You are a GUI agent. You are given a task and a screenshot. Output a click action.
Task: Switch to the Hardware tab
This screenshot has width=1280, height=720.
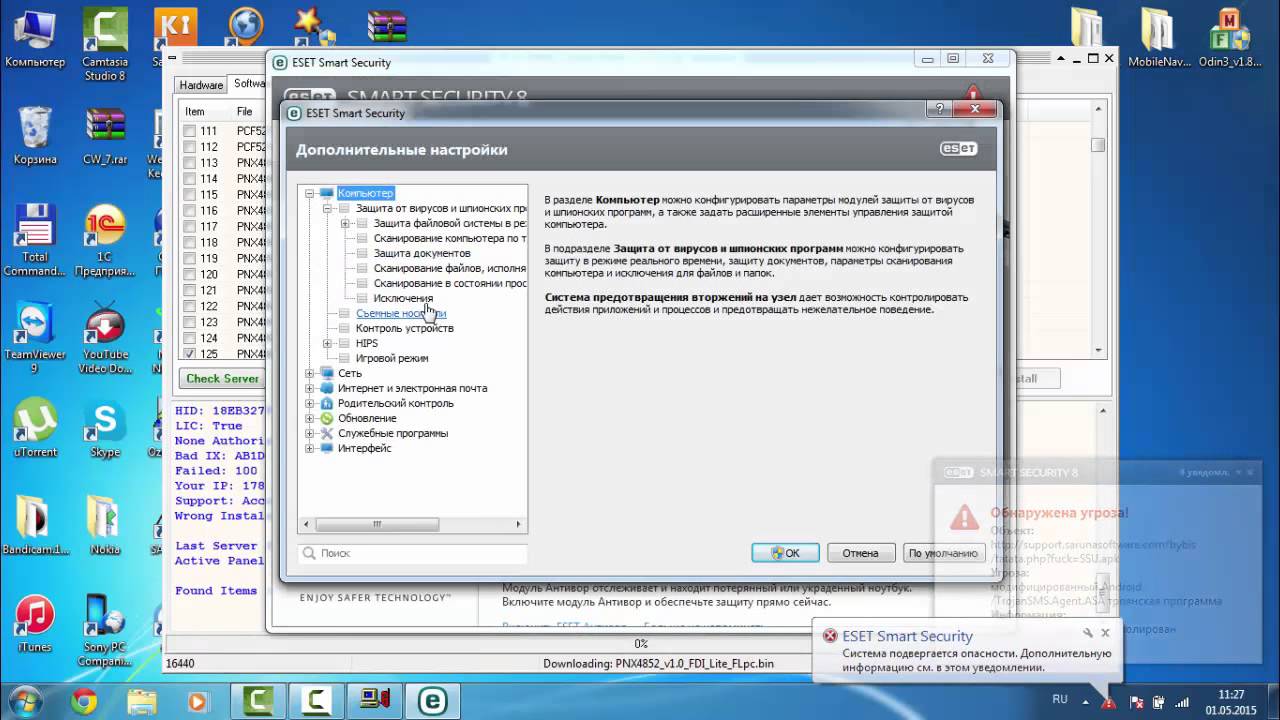(x=201, y=85)
